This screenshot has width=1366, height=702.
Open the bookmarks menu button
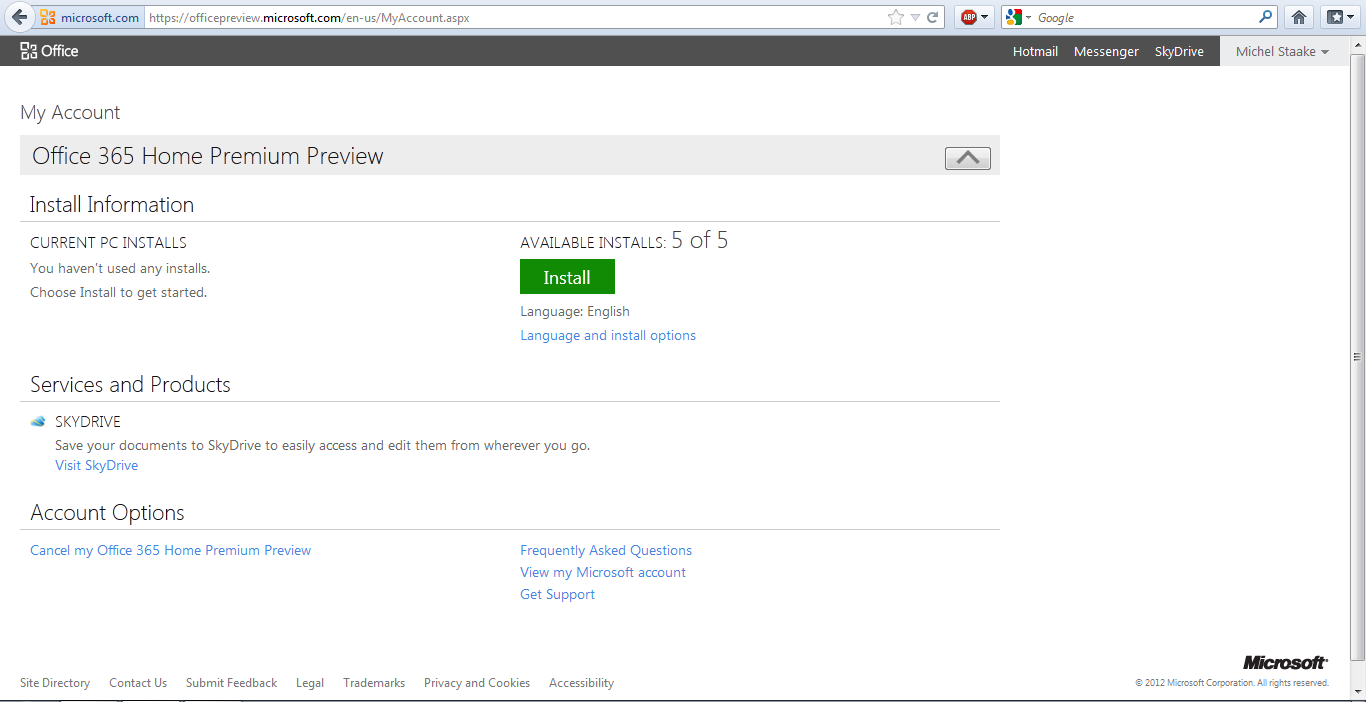click(1338, 17)
